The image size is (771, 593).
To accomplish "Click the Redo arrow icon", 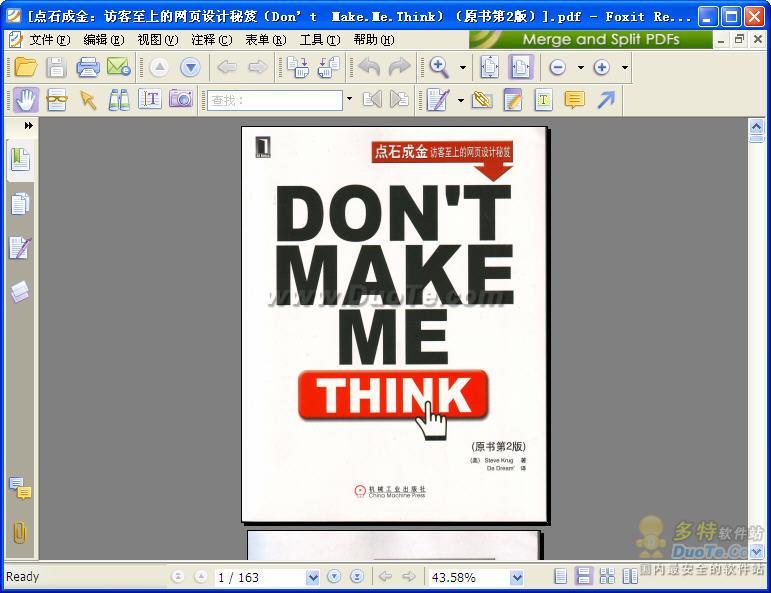I will [399, 67].
